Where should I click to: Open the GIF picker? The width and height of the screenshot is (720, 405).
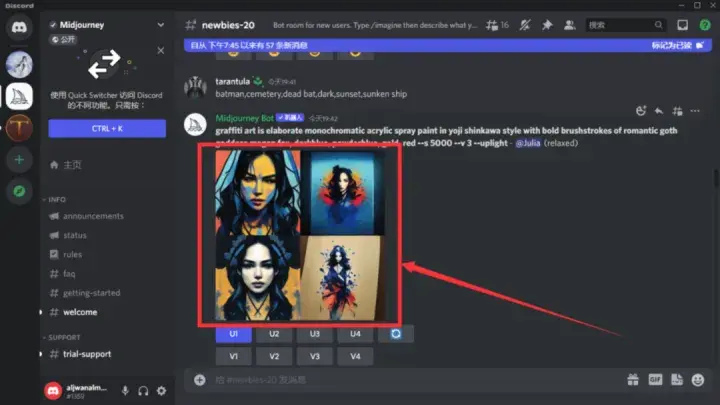[655, 380]
